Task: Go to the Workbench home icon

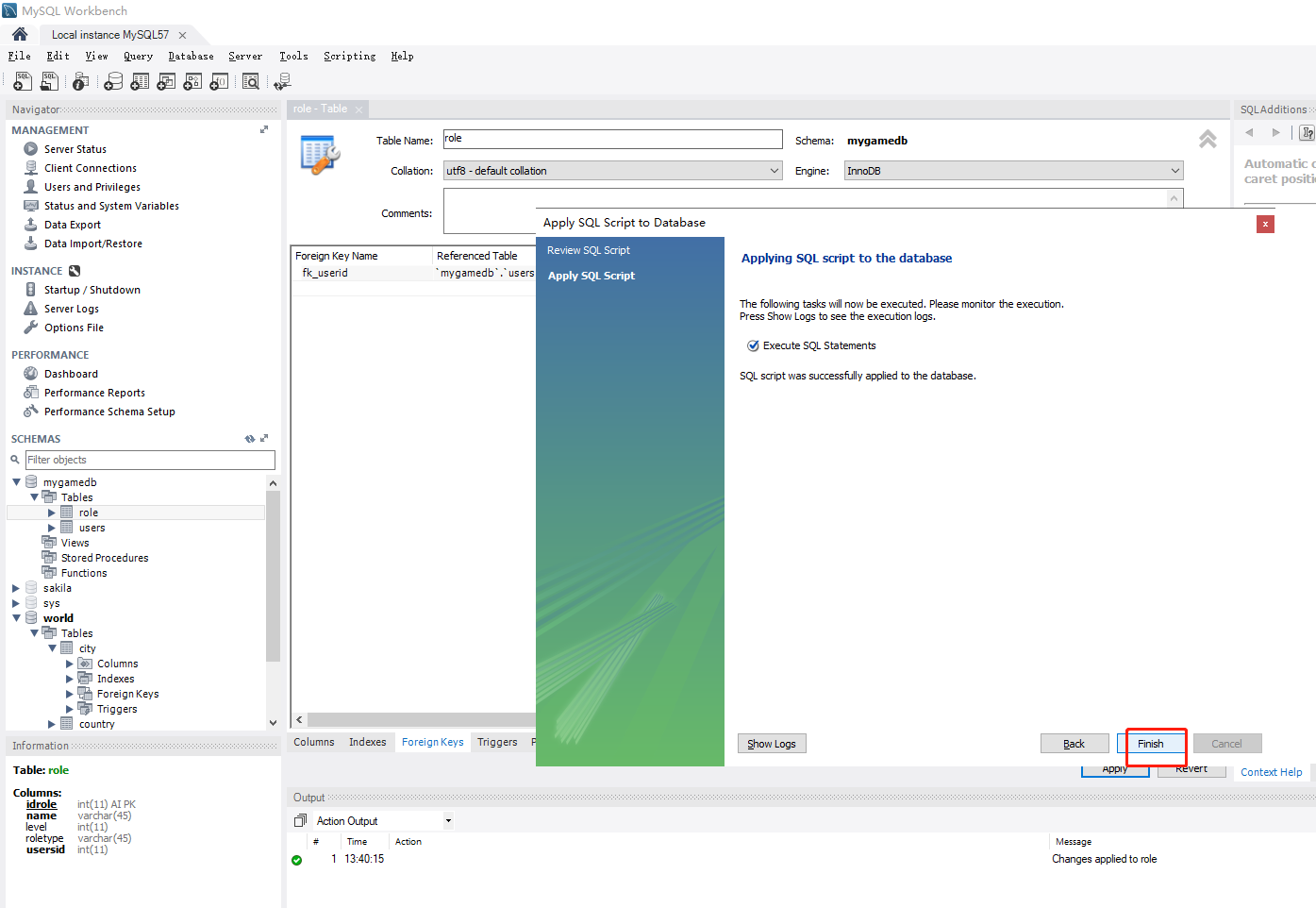Action: coord(20,34)
